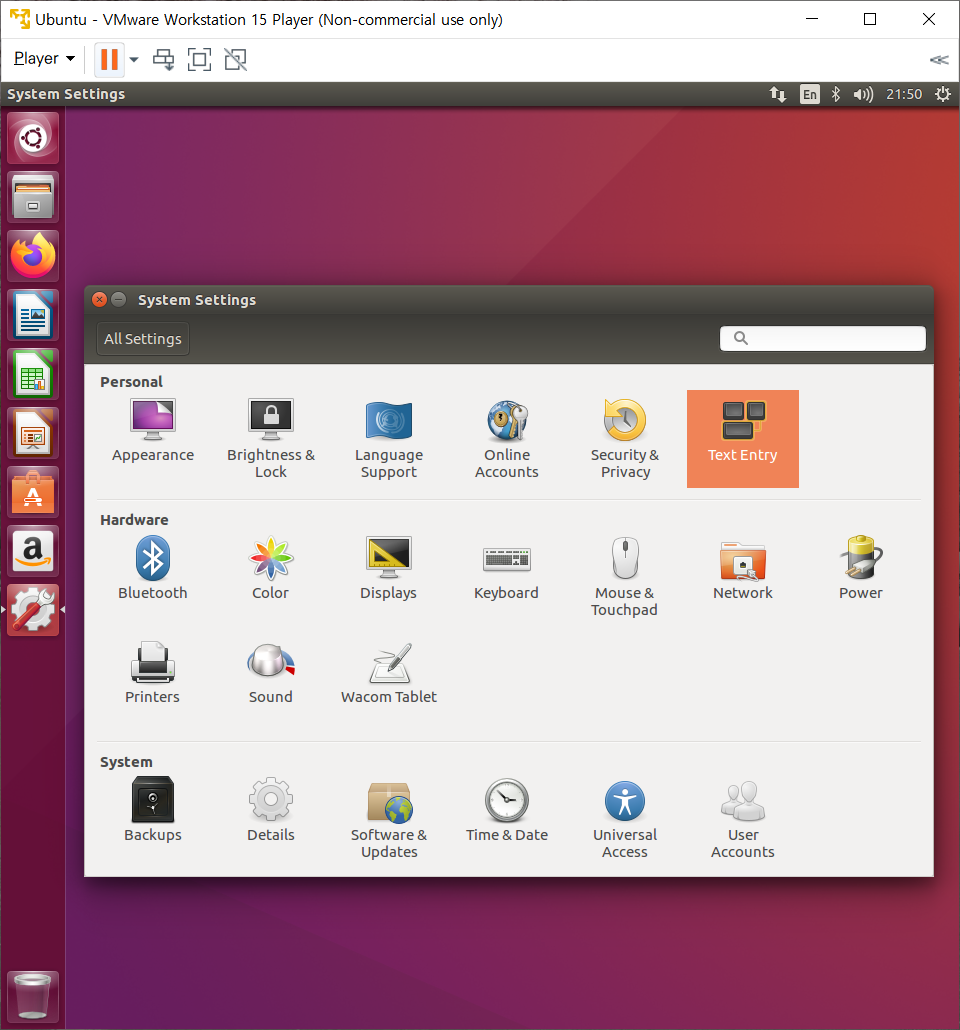This screenshot has width=960, height=1030.
Task: Focus the System Settings search field
Action: tap(823, 338)
